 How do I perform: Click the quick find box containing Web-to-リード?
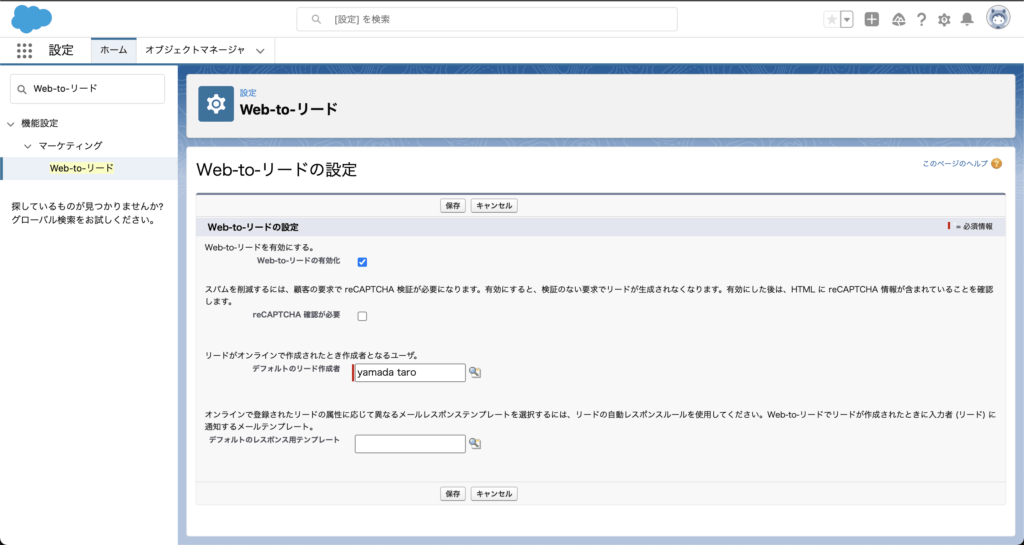(x=88, y=89)
